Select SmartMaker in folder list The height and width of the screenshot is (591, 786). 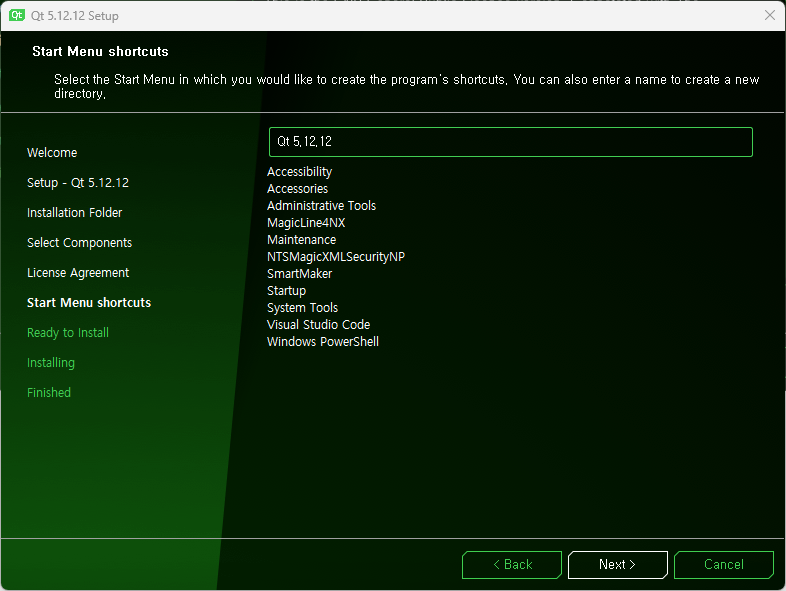[x=299, y=274]
